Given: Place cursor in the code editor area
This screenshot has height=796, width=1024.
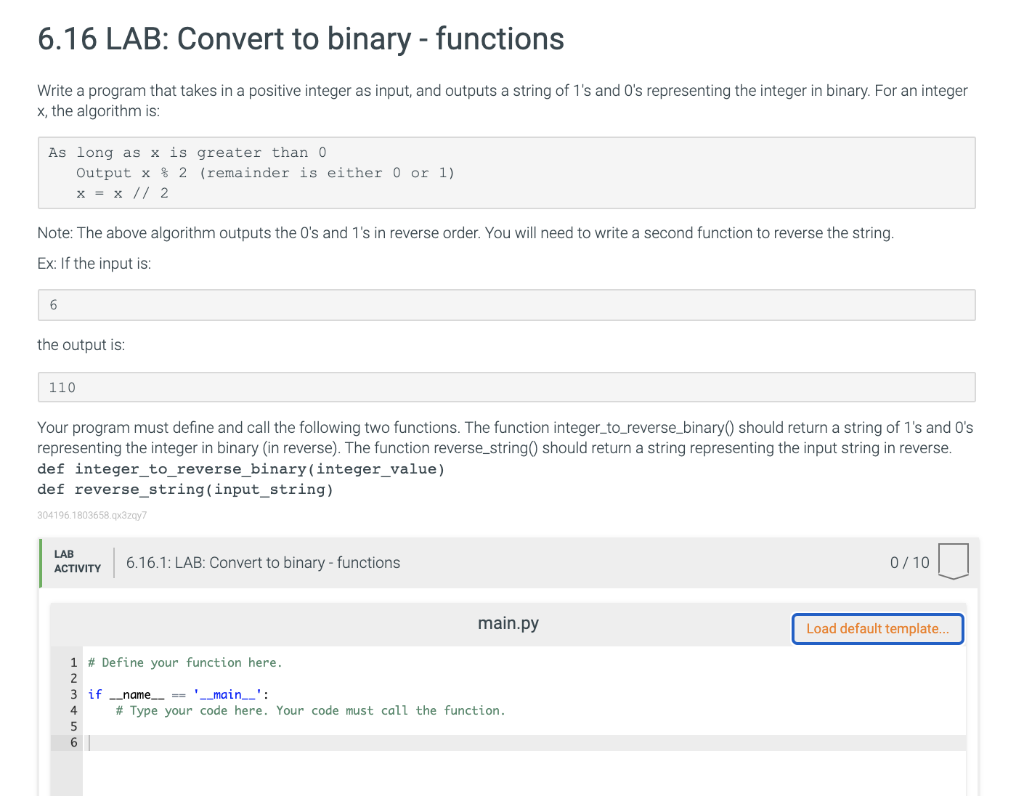Looking at the screenshot, I should click(x=400, y=742).
